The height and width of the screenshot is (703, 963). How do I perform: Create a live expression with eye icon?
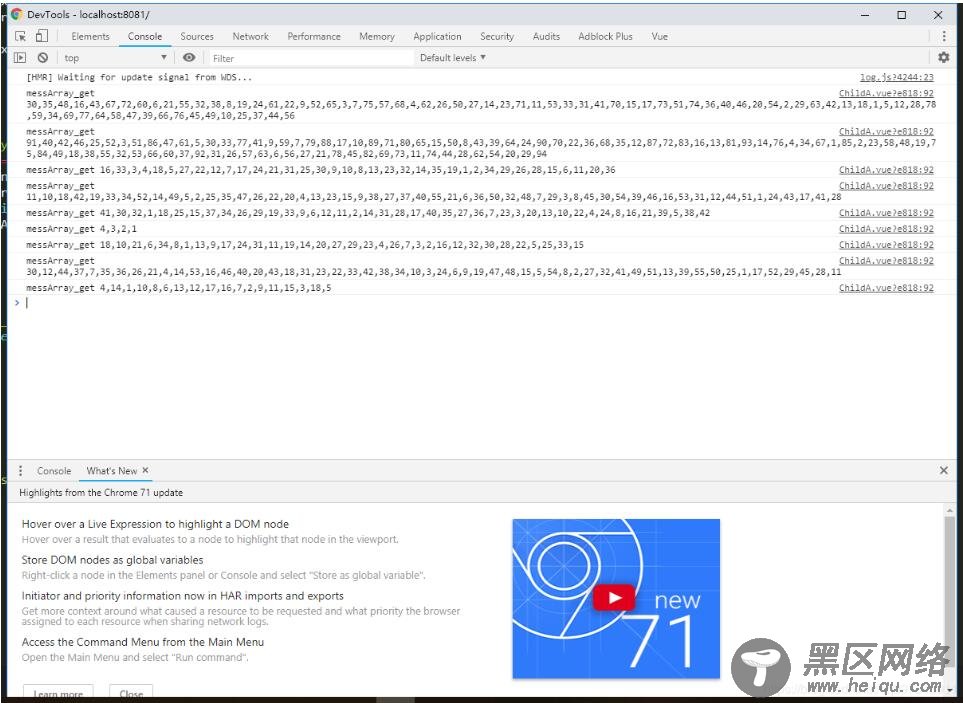pos(189,58)
